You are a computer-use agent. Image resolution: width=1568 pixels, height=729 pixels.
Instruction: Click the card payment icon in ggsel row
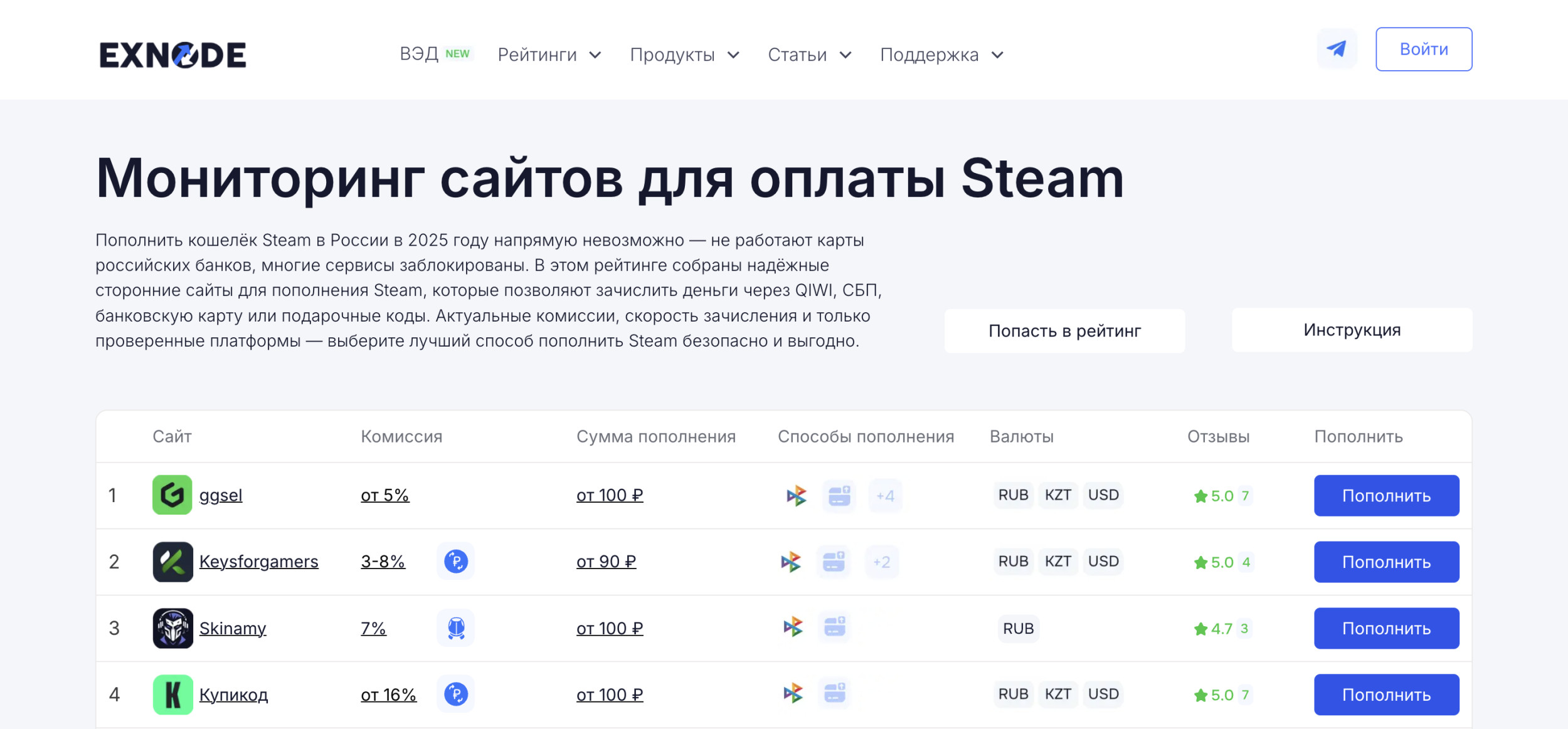pos(839,496)
